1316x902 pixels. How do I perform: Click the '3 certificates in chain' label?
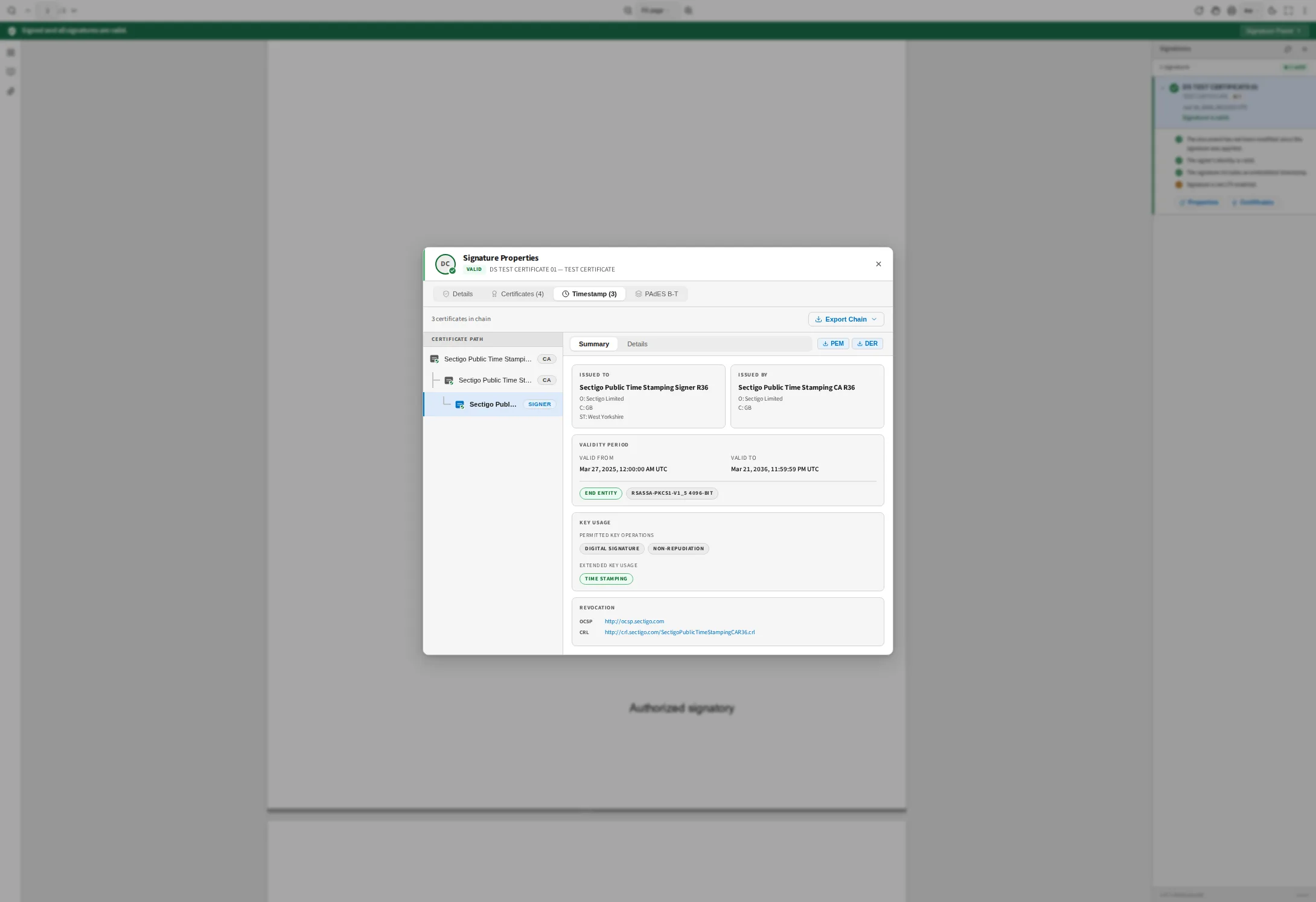point(461,319)
